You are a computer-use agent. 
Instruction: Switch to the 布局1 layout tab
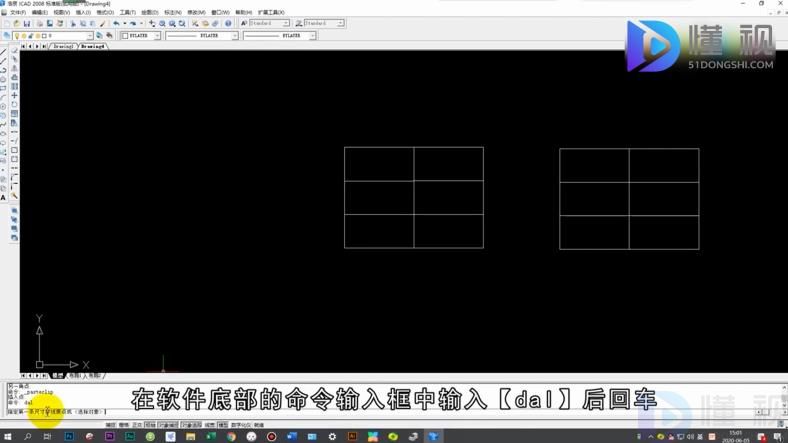74,376
